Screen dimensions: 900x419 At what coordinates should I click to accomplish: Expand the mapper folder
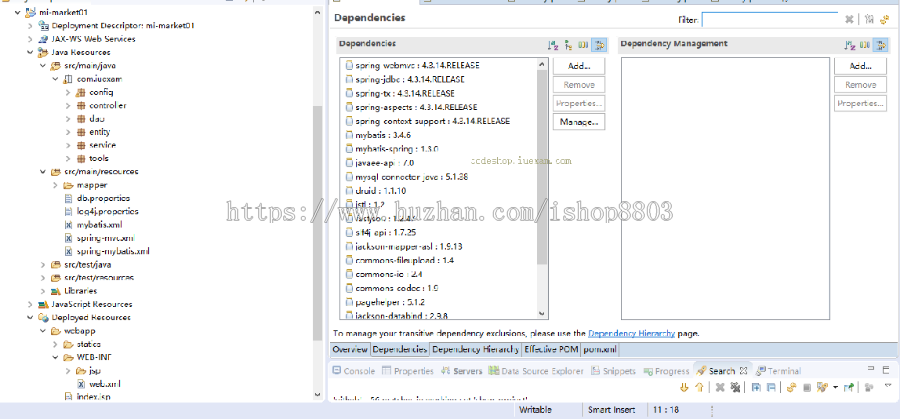55,185
